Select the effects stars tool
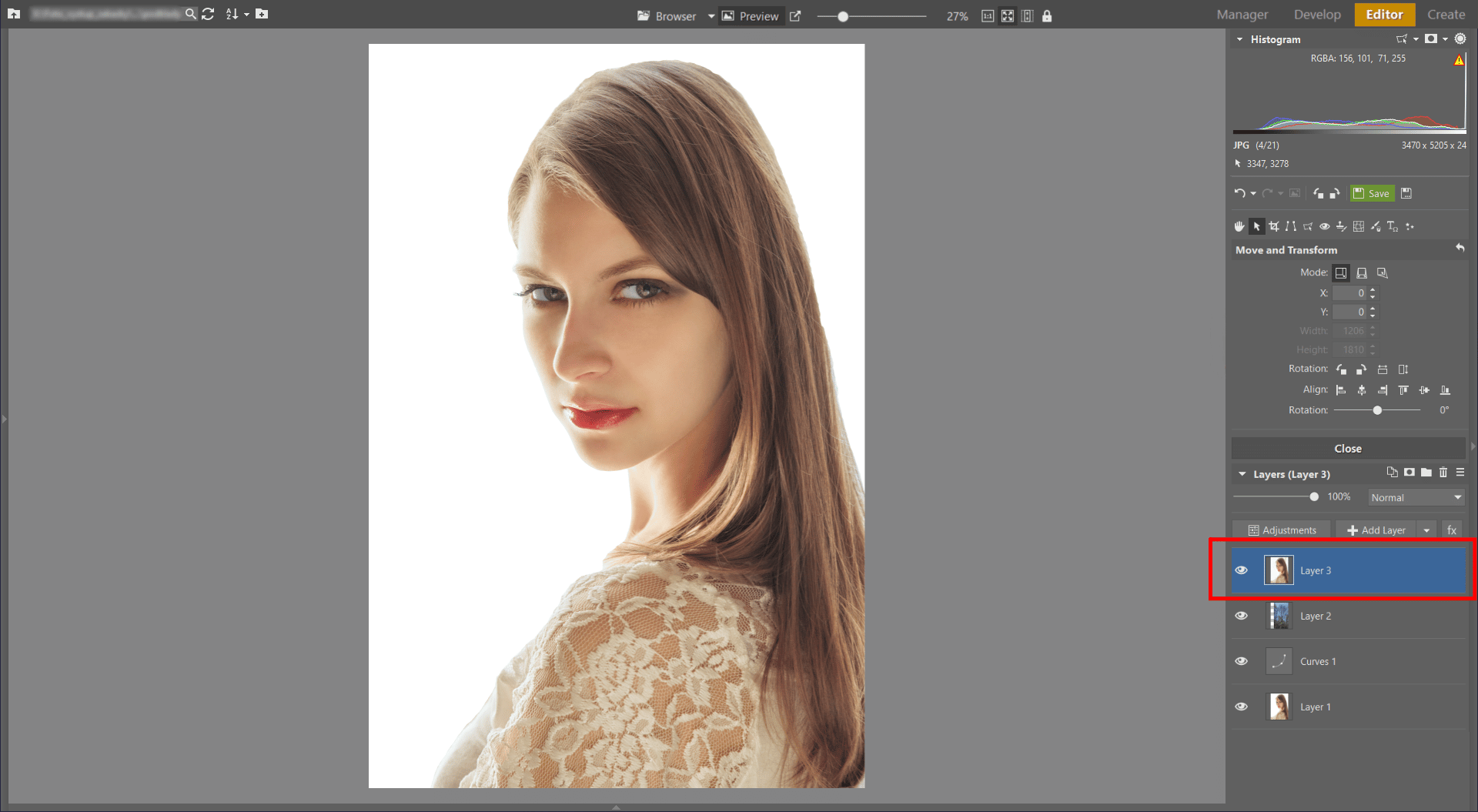The height and width of the screenshot is (812, 1478). [1409, 226]
